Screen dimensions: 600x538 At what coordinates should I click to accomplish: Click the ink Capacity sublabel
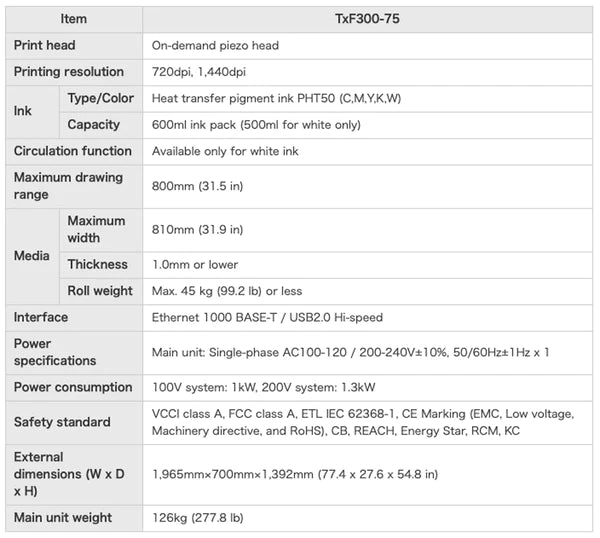tap(94, 125)
